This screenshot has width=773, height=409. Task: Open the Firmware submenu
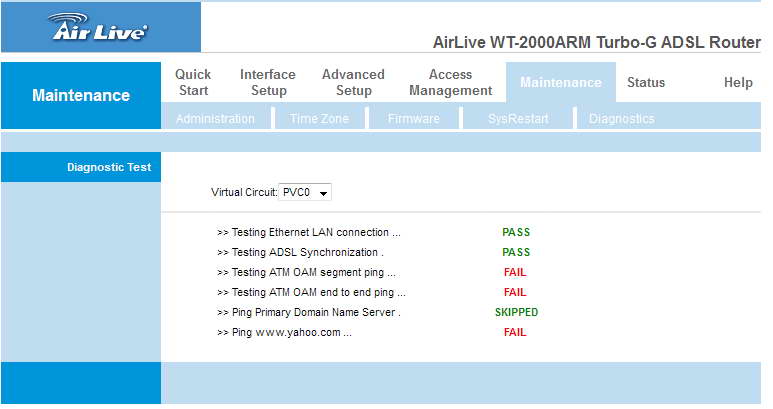click(414, 119)
